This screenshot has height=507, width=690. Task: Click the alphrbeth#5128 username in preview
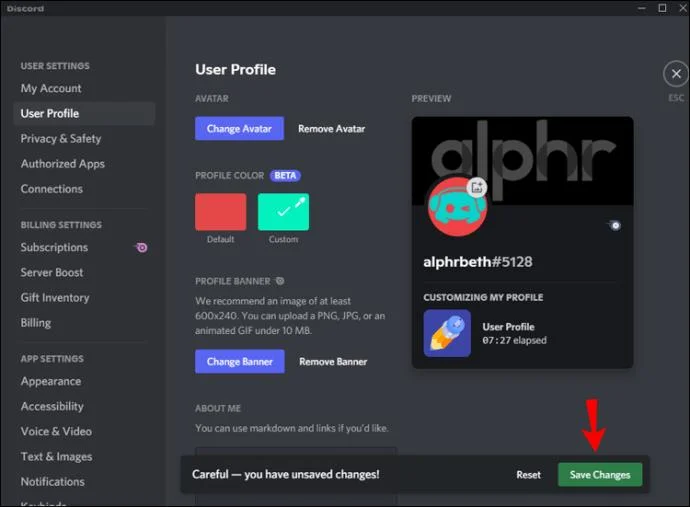click(x=477, y=262)
